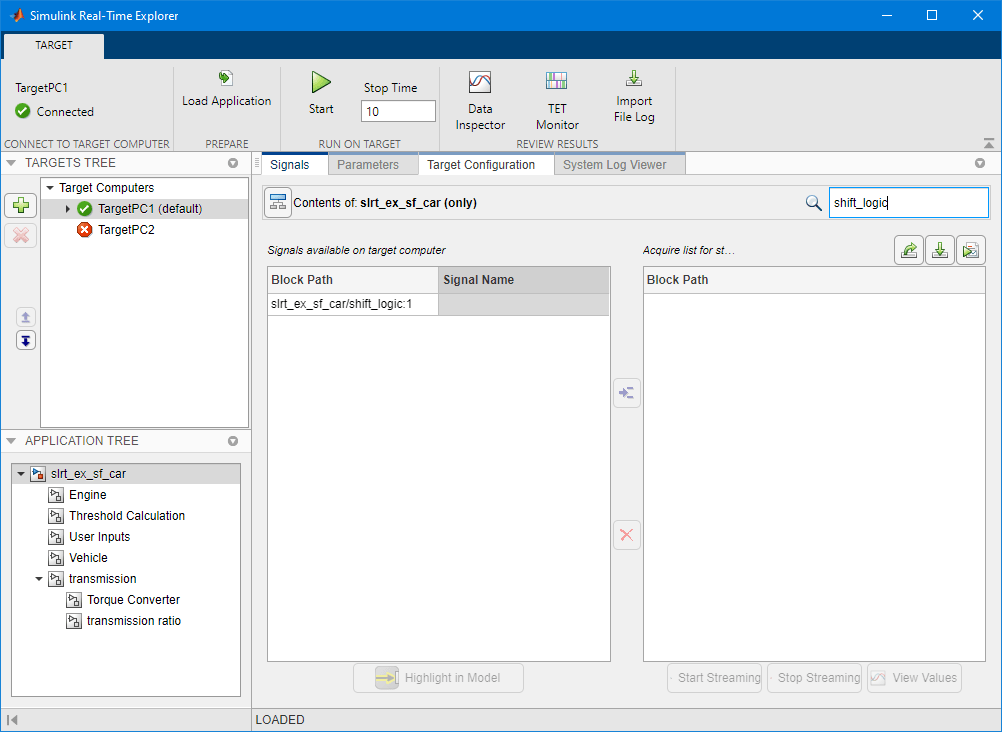Remove signal from acquire list
Screen dimensions: 1002x732
pos(627,535)
